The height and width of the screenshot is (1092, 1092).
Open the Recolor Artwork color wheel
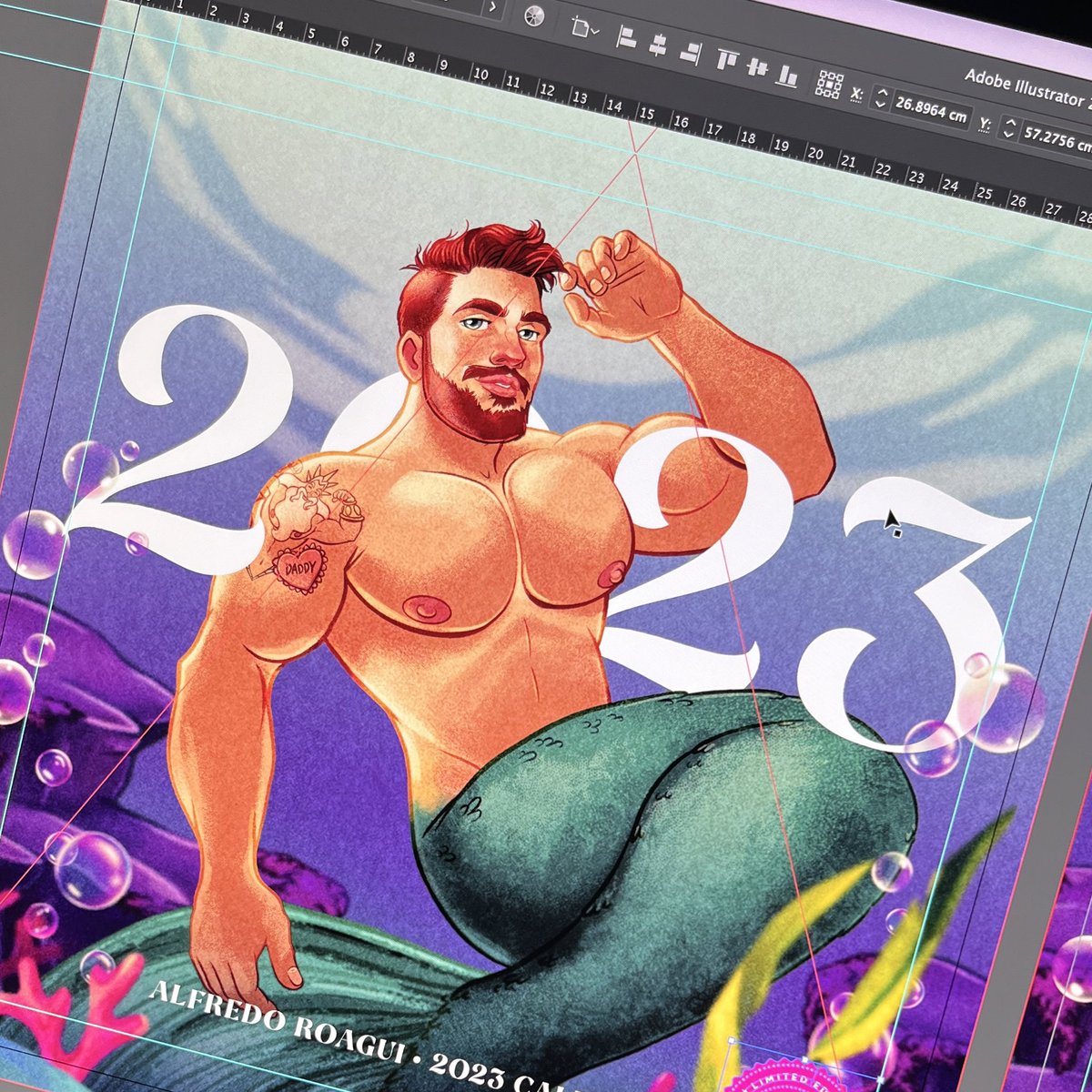click(x=535, y=15)
